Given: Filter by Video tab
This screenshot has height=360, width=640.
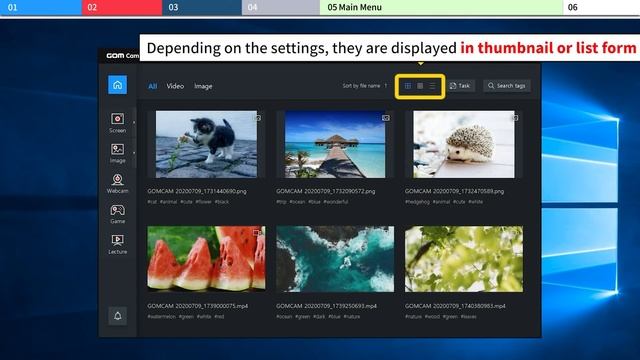Looking at the screenshot, I should point(175,86).
